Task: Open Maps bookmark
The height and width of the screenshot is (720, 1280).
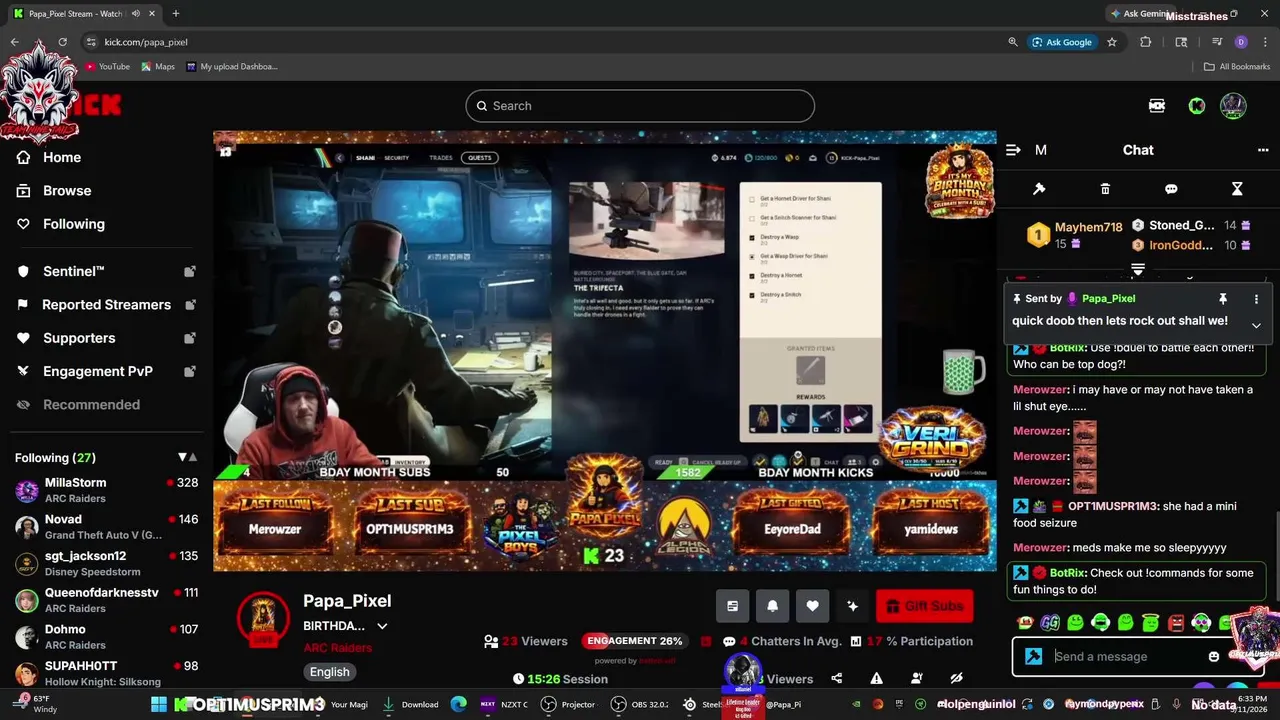Action: (158, 67)
